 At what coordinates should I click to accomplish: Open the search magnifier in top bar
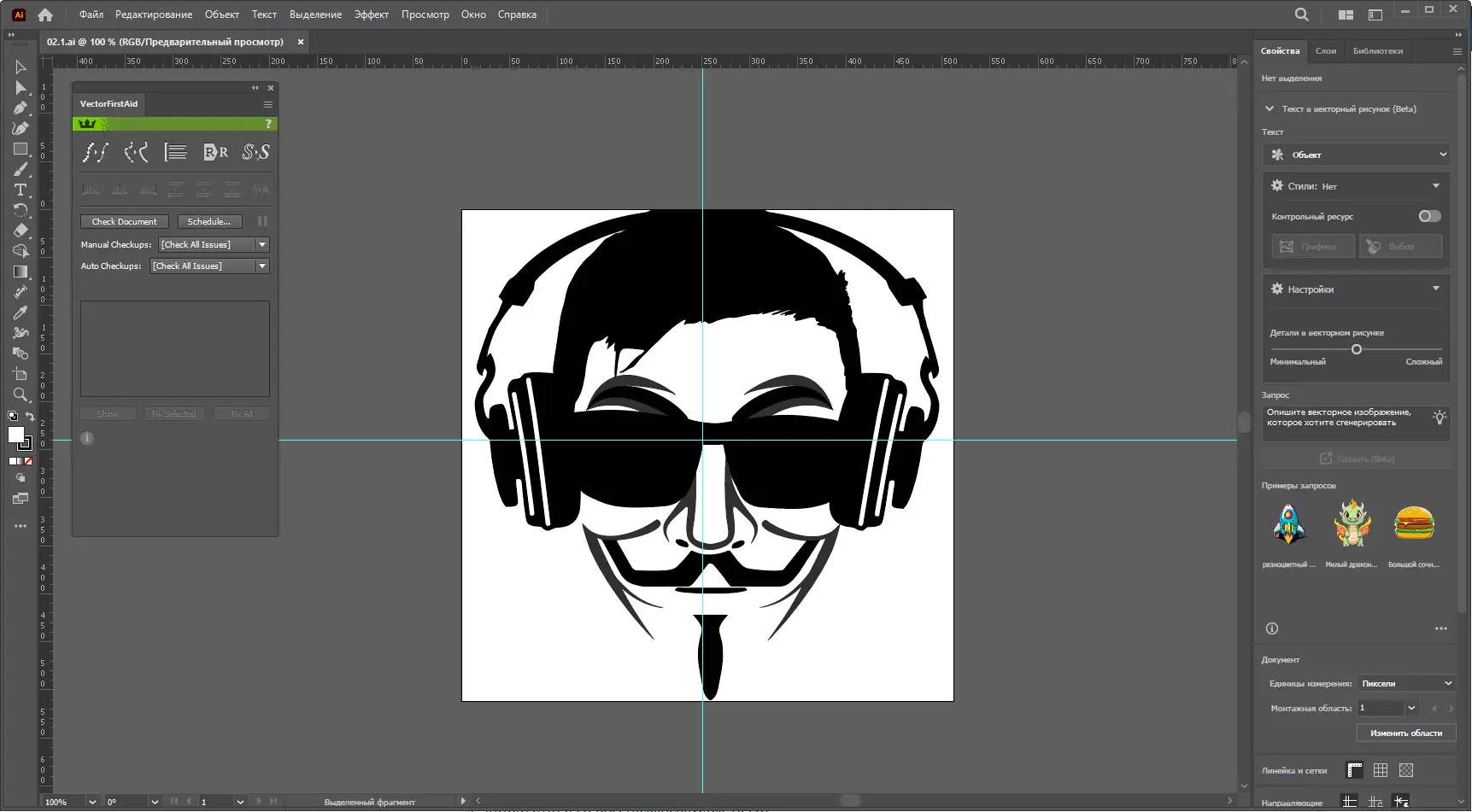click(x=1302, y=15)
